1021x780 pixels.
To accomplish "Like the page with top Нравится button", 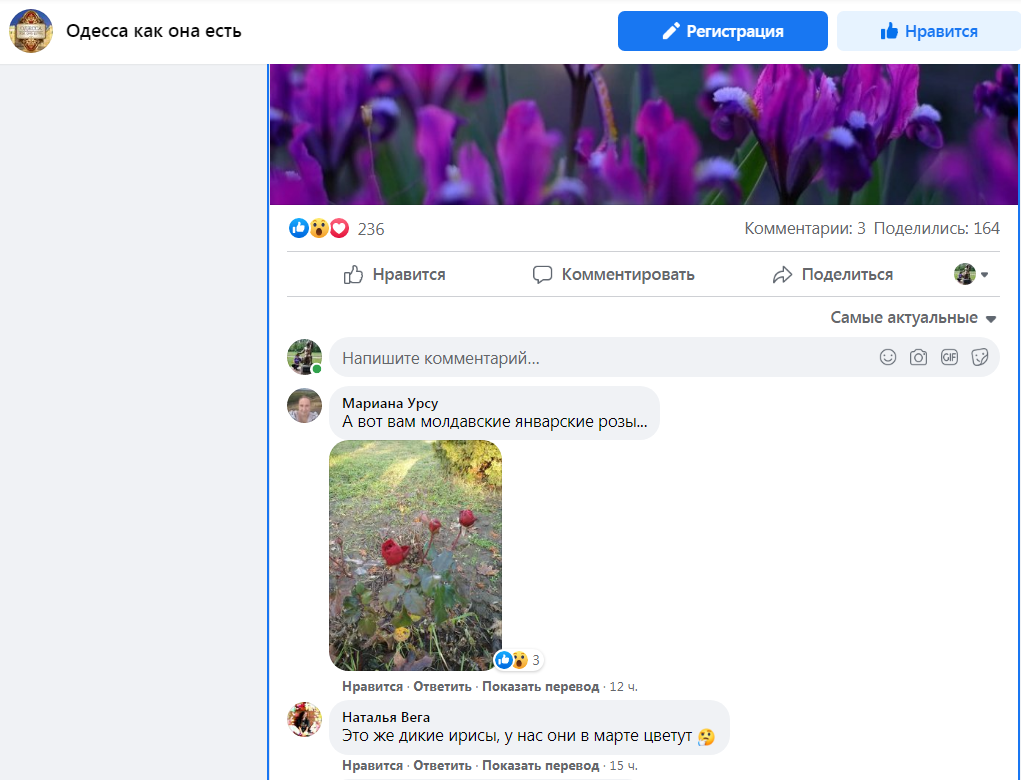I will click(928, 31).
